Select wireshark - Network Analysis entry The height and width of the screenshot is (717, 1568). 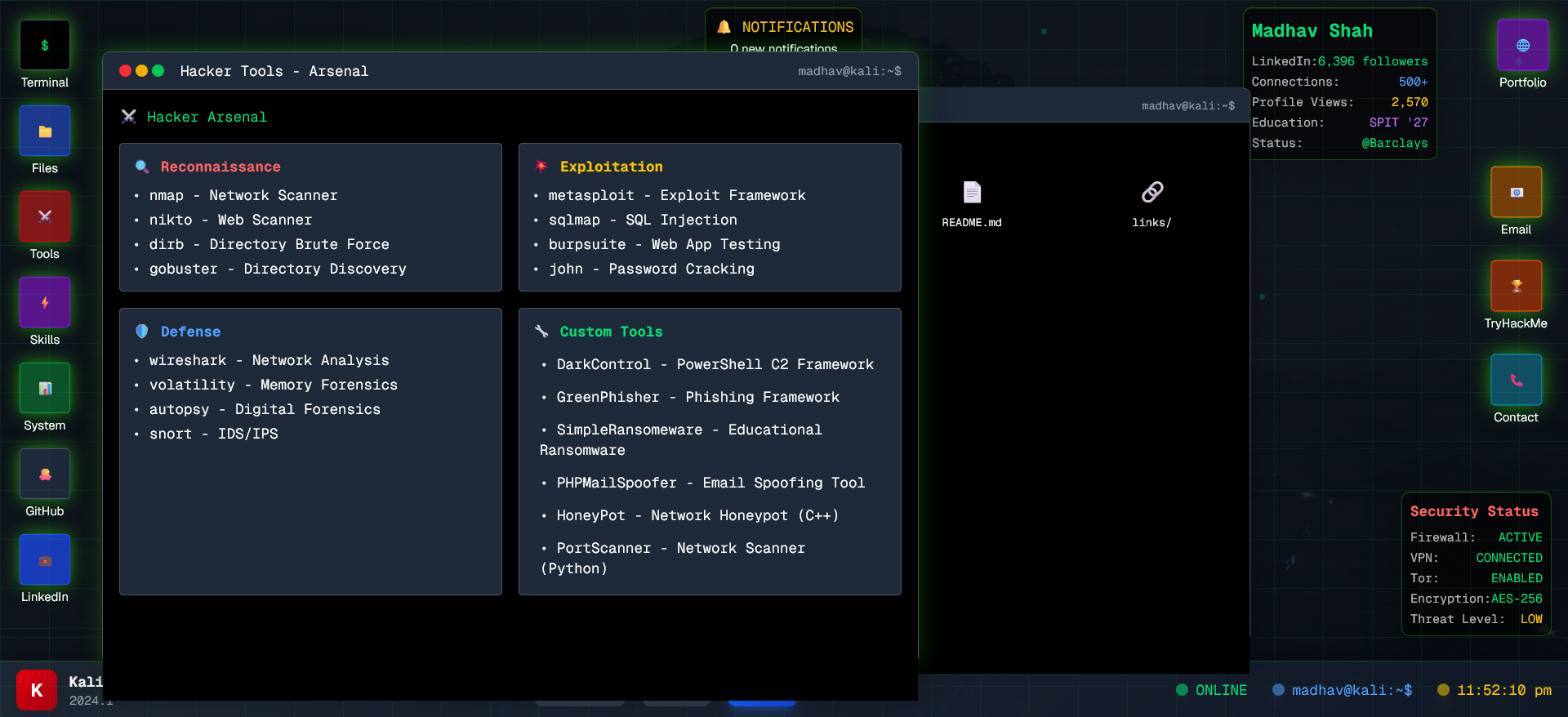tap(269, 360)
